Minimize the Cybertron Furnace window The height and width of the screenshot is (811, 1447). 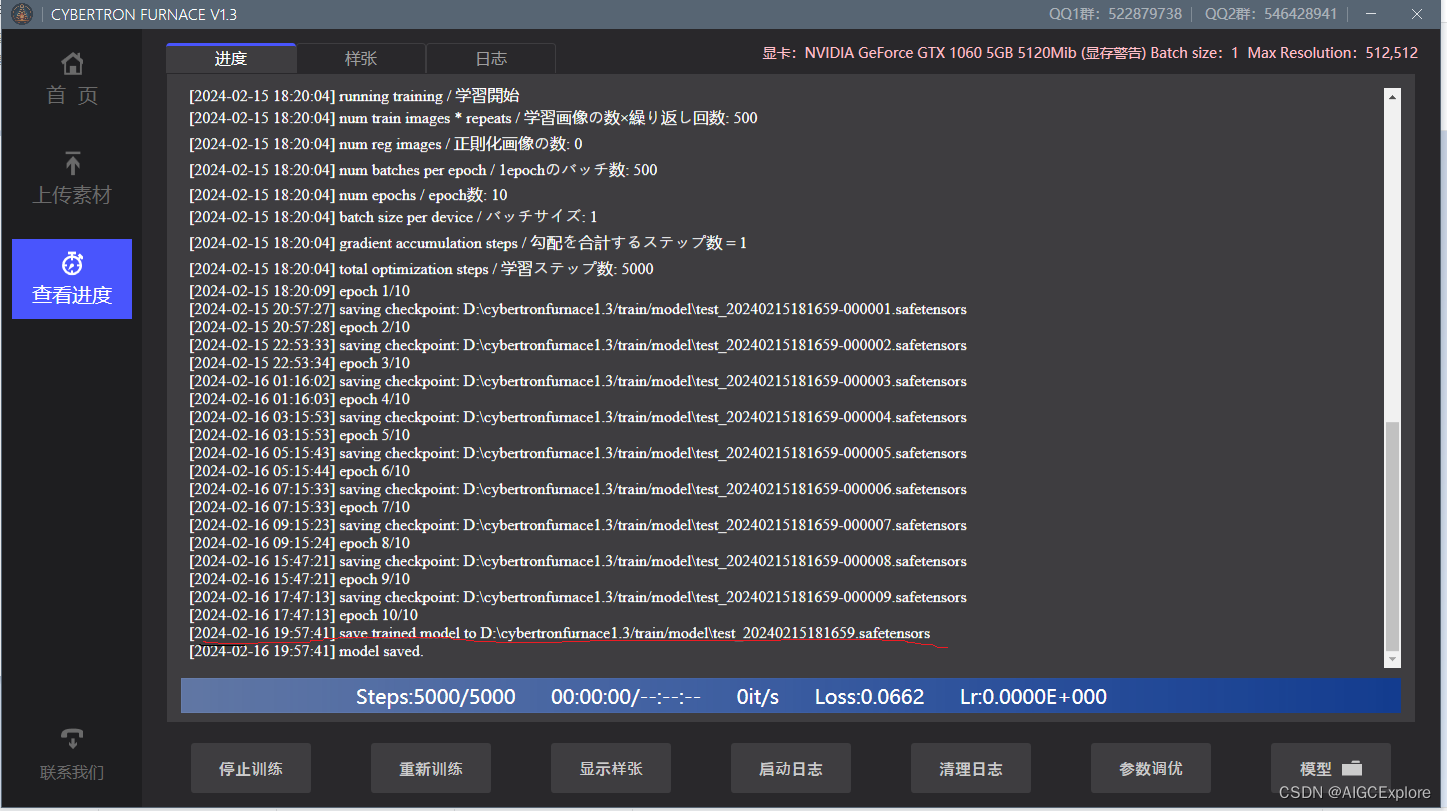pos(1369,14)
